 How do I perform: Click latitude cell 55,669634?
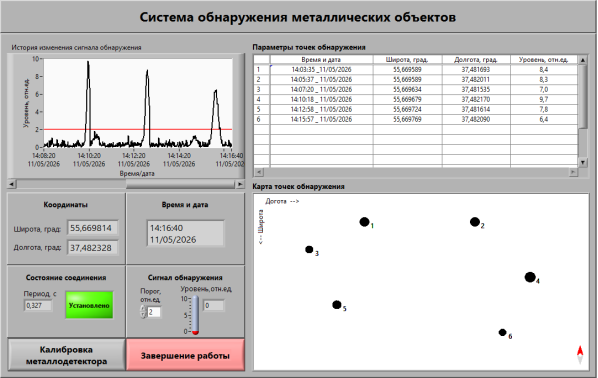407,89
